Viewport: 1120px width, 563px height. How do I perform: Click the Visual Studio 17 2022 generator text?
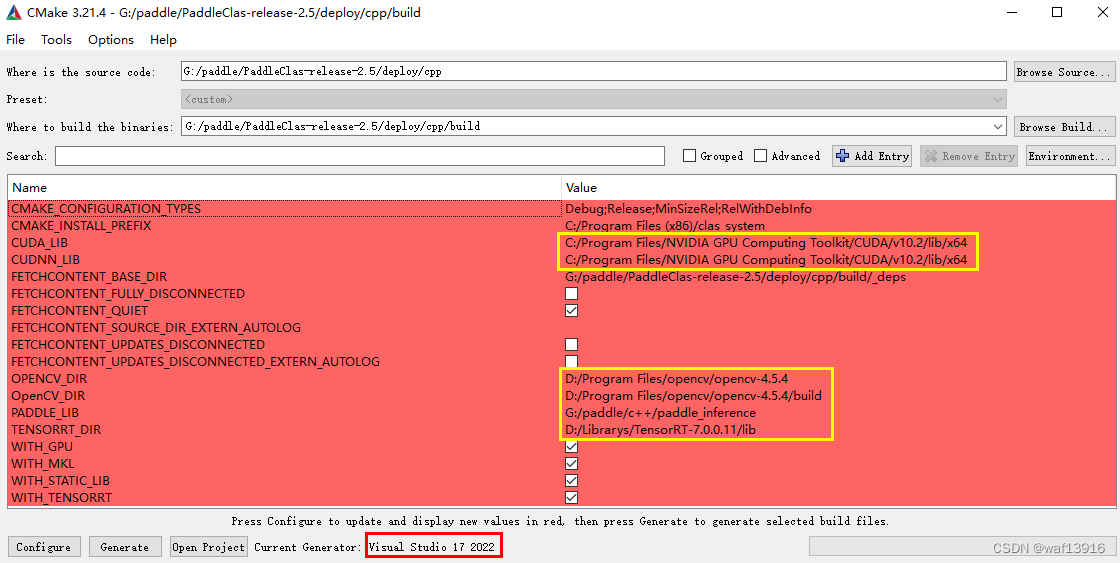pyautogui.click(x=431, y=547)
